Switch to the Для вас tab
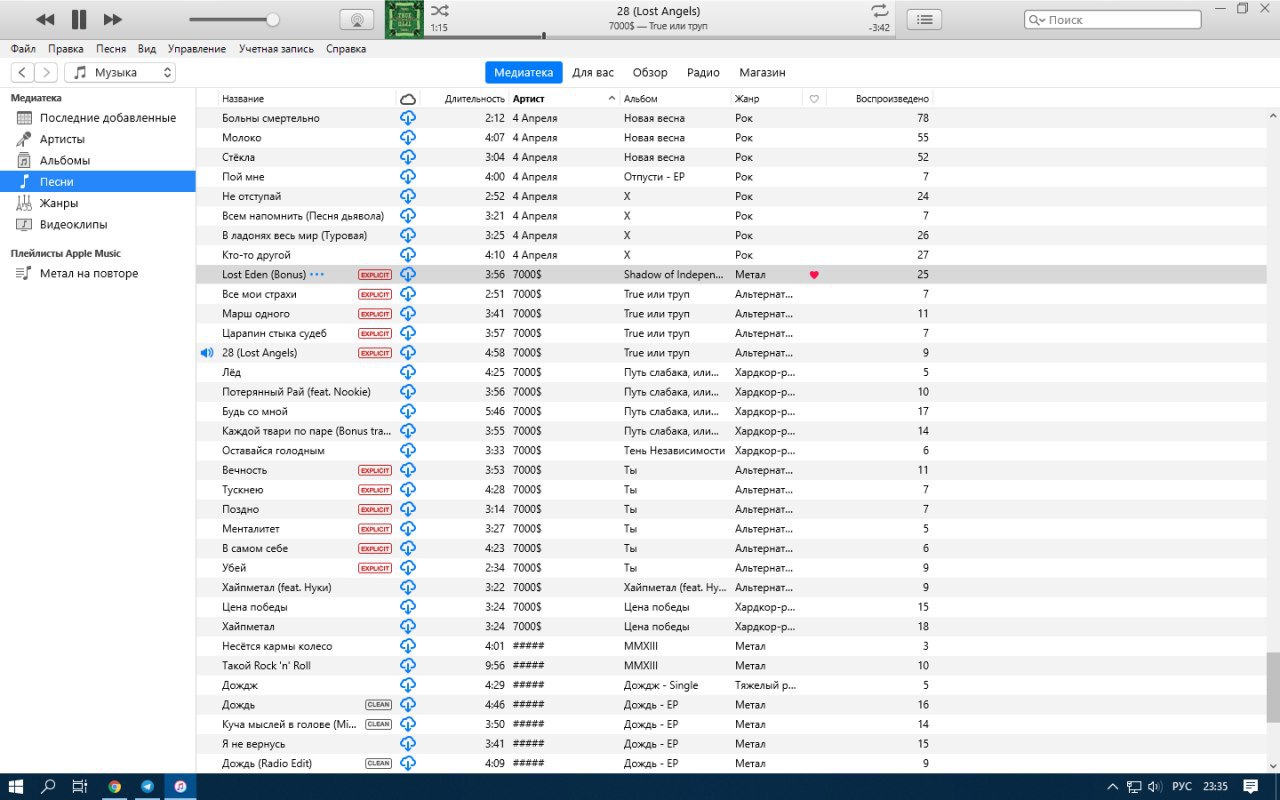The width and height of the screenshot is (1280, 800). pos(593,72)
